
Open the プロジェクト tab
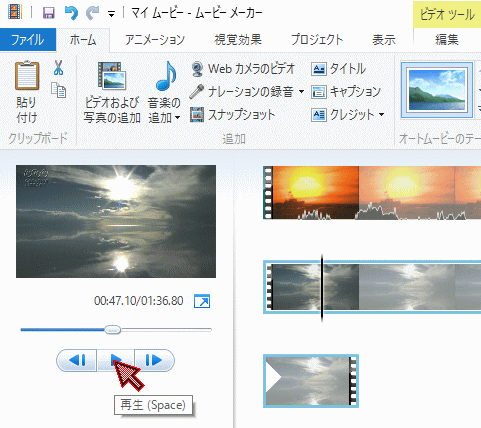tap(317, 40)
